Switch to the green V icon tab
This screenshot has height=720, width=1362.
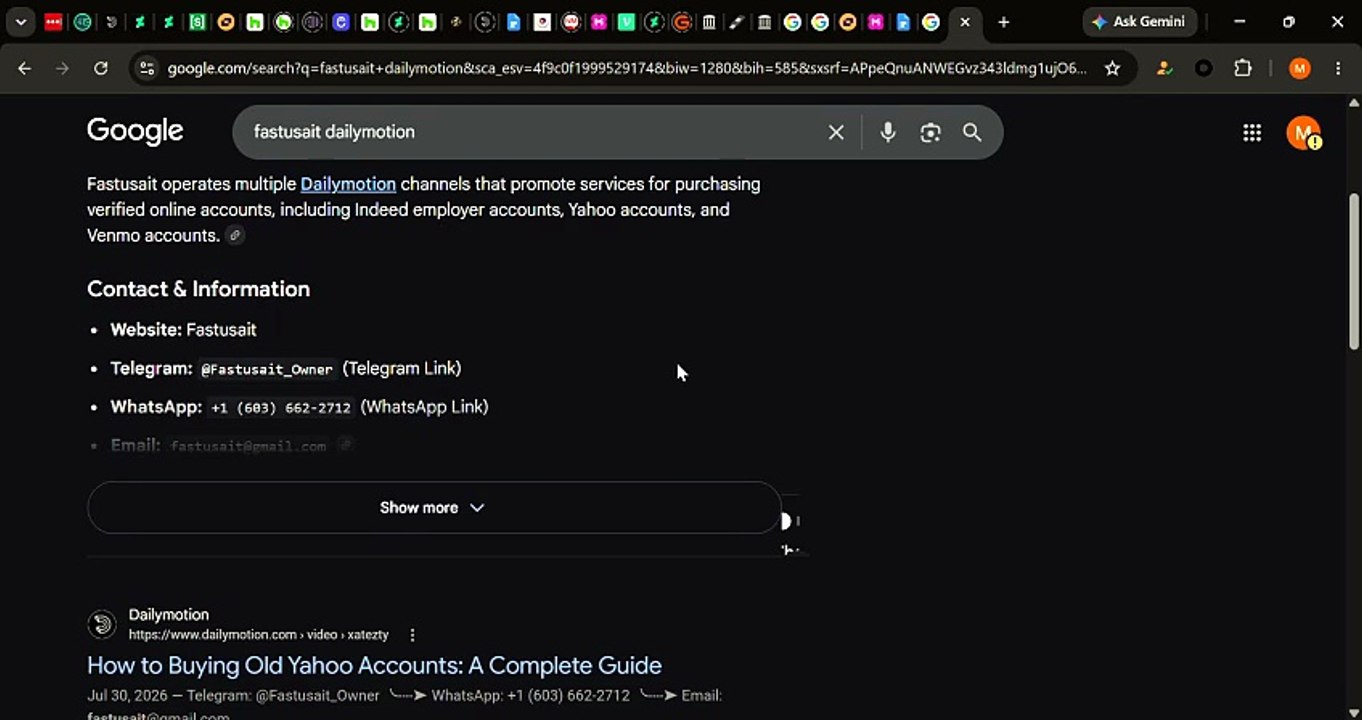pyautogui.click(x=626, y=22)
